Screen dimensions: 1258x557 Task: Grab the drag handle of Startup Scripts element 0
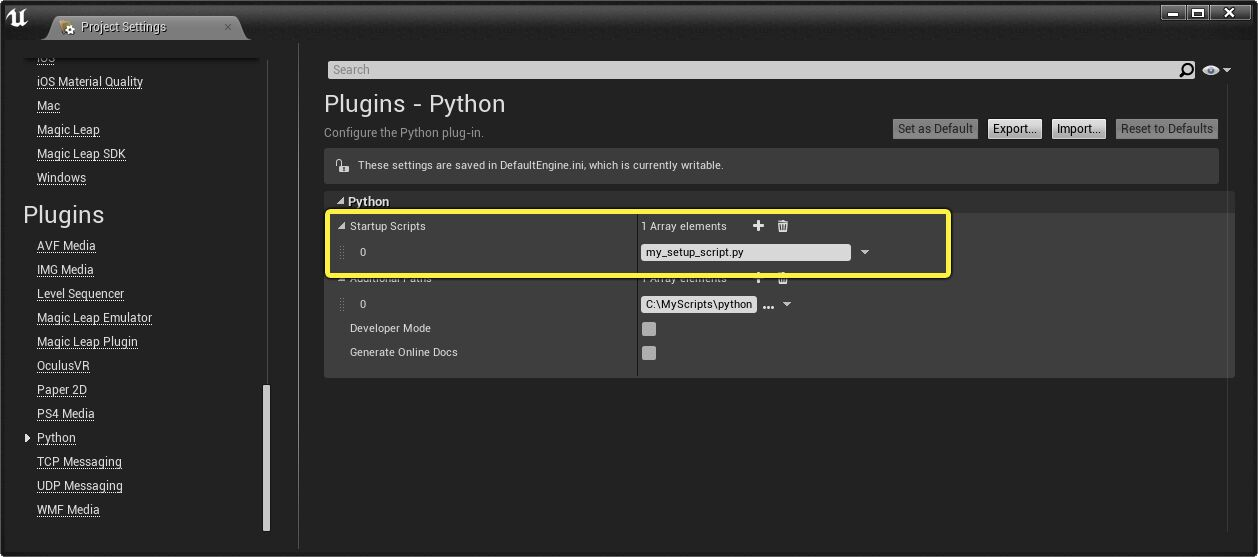[x=342, y=252]
